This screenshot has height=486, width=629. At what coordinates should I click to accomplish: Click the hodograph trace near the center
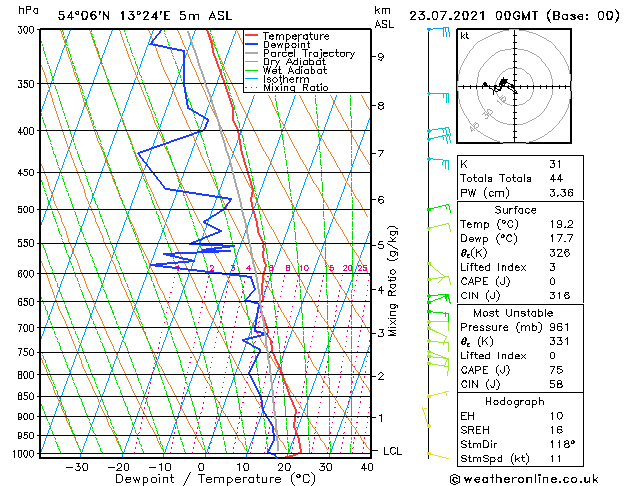tap(501, 86)
